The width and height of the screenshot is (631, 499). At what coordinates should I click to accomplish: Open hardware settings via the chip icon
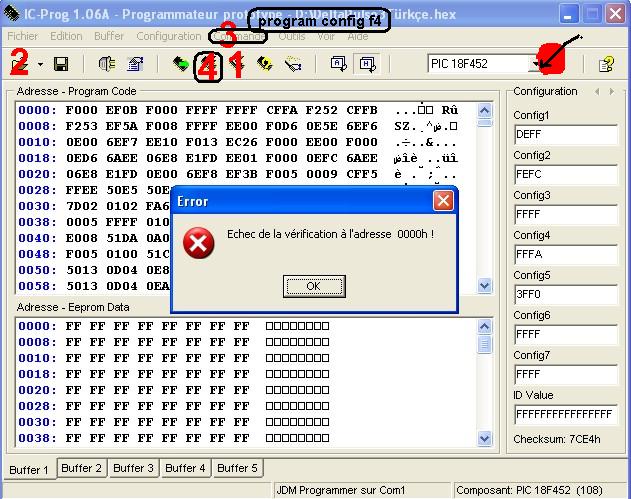coord(106,64)
